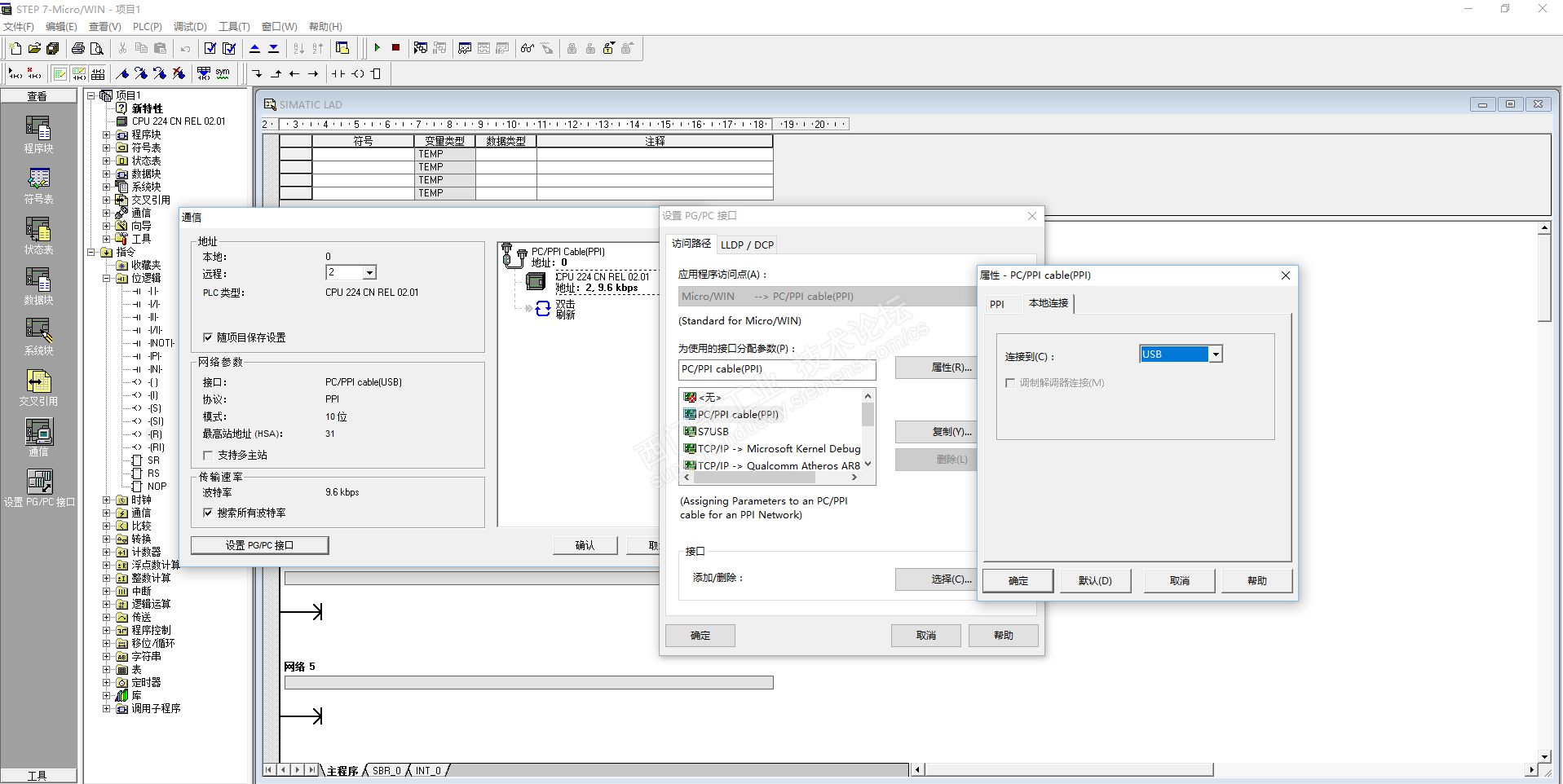1563x784 pixels.
Task: Open 程序块 from the left navigation bar
Action: click(38, 134)
